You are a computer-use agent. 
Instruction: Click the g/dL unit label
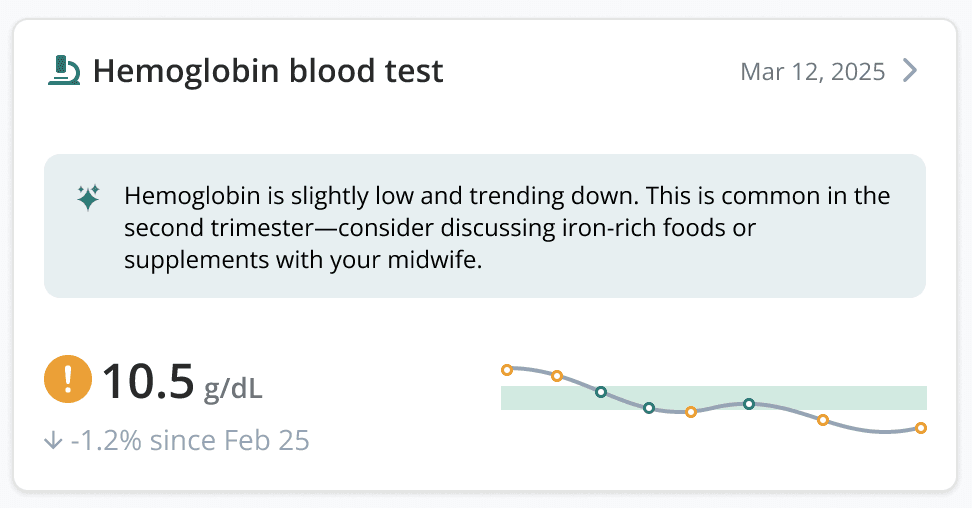[234, 387]
